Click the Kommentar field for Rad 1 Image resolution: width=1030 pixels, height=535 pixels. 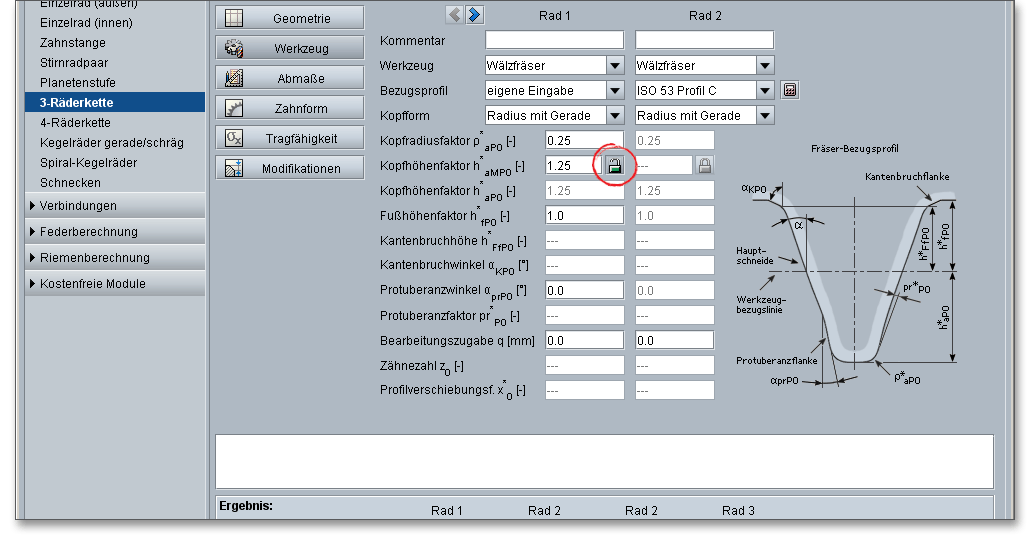(x=554, y=40)
